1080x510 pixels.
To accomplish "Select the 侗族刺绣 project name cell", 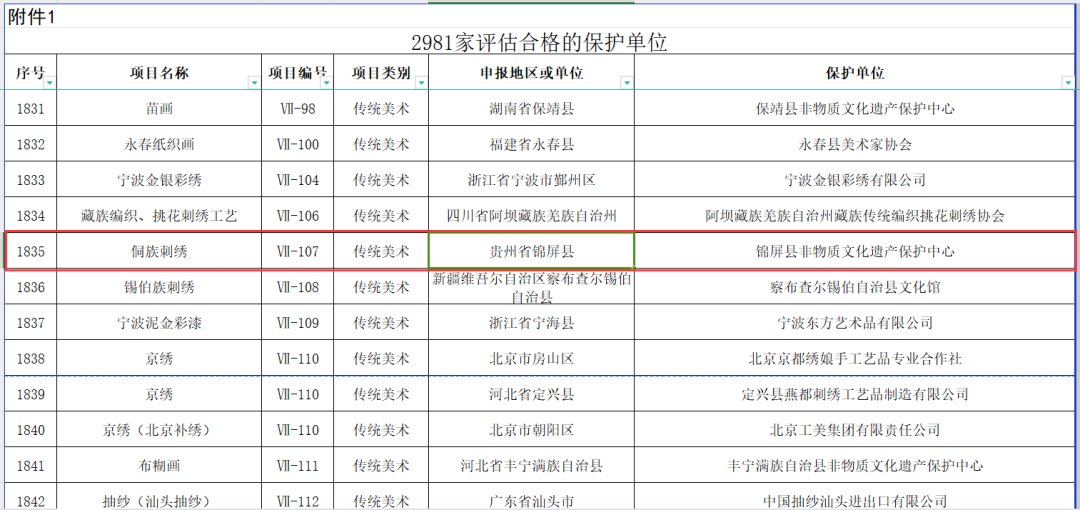I will 159,251.
